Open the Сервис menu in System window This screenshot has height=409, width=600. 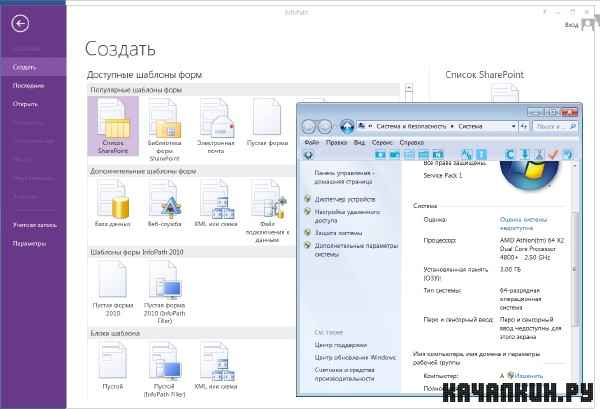pyautogui.click(x=382, y=142)
